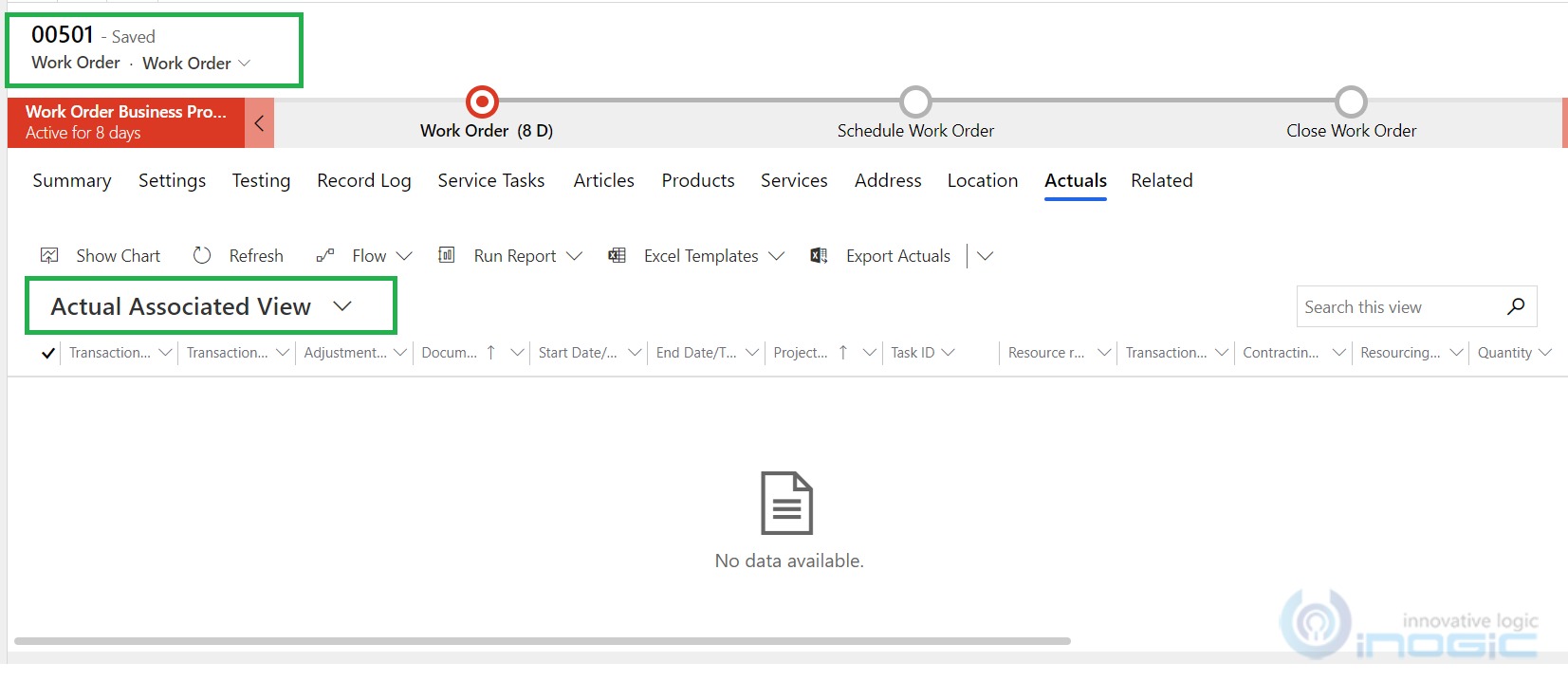
Task: Click the Export Actuals button label
Action: [x=898, y=255]
